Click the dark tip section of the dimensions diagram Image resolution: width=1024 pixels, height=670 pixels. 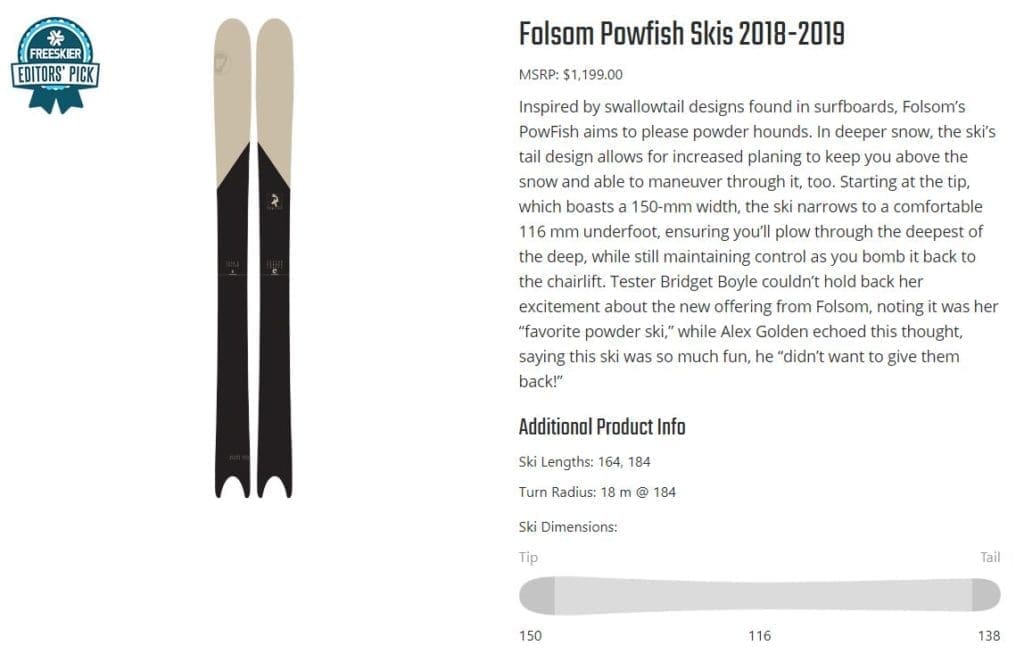(537, 595)
